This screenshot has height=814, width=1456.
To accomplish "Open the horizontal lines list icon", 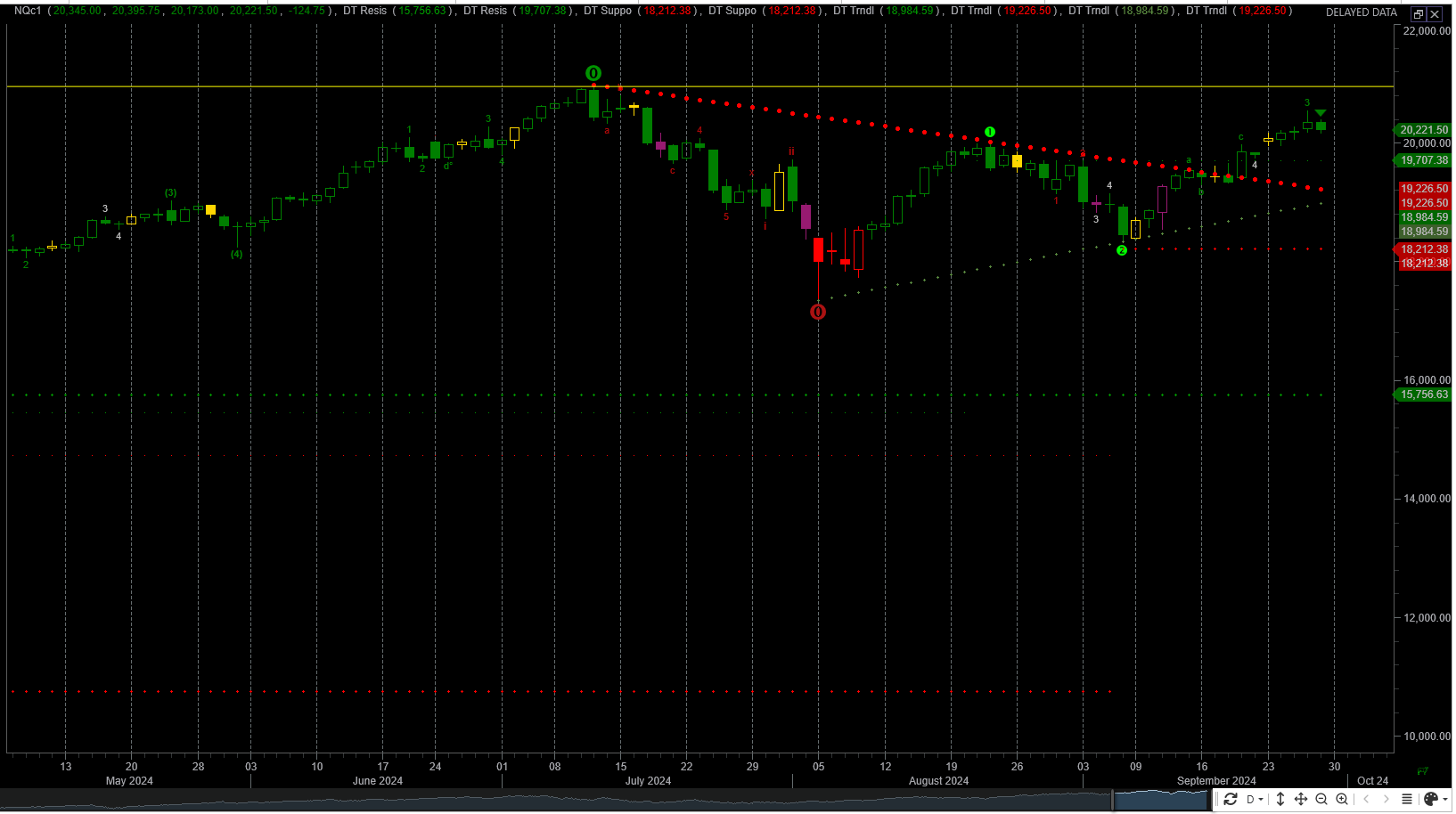I will pyautogui.click(x=1407, y=799).
